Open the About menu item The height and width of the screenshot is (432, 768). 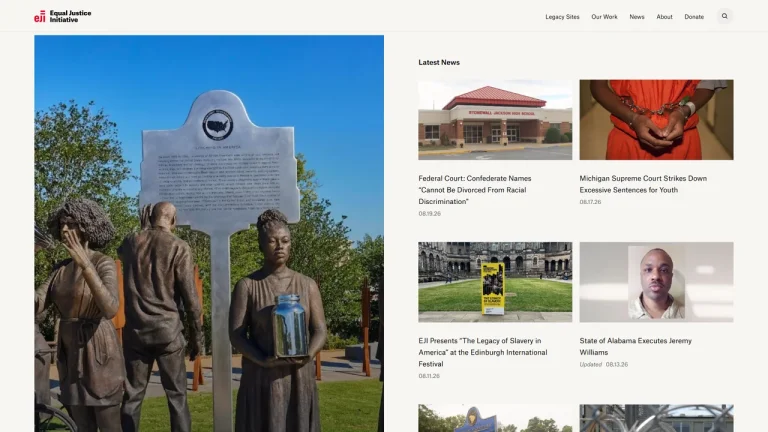pyautogui.click(x=664, y=17)
